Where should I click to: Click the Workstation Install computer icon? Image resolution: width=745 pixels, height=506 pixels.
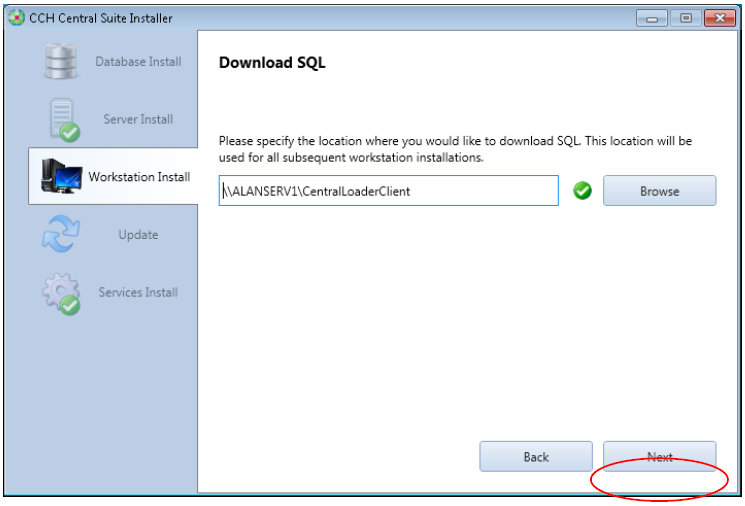[x=61, y=176]
